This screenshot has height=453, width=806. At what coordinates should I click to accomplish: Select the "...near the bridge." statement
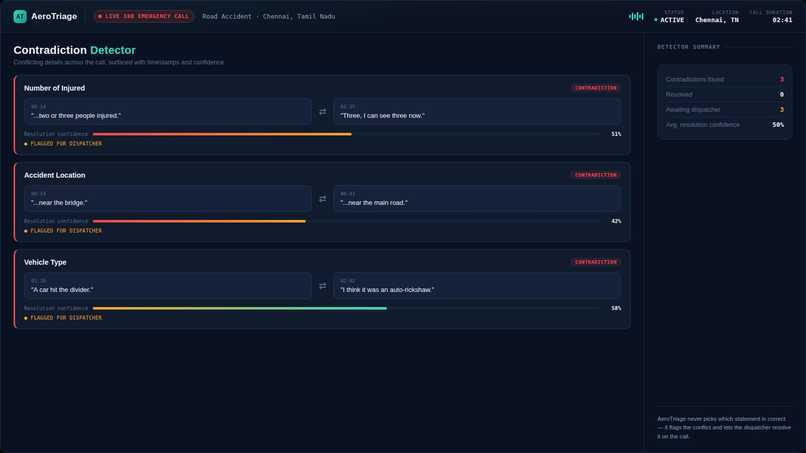coord(168,199)
